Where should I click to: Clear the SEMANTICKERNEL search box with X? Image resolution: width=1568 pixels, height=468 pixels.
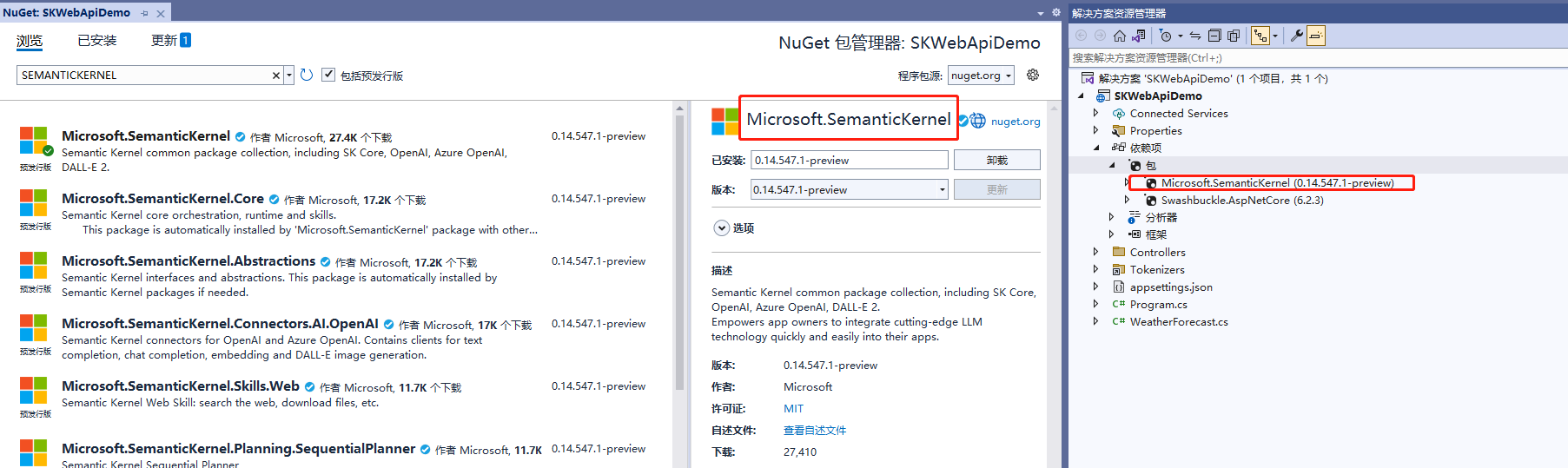click(x=276, y=76)
